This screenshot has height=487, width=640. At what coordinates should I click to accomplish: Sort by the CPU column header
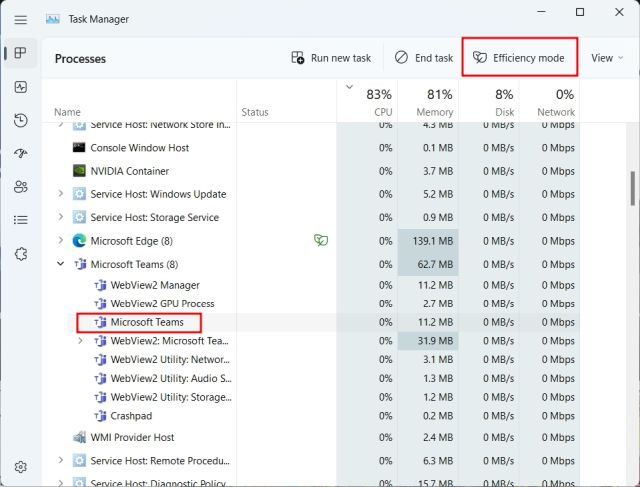367,102
